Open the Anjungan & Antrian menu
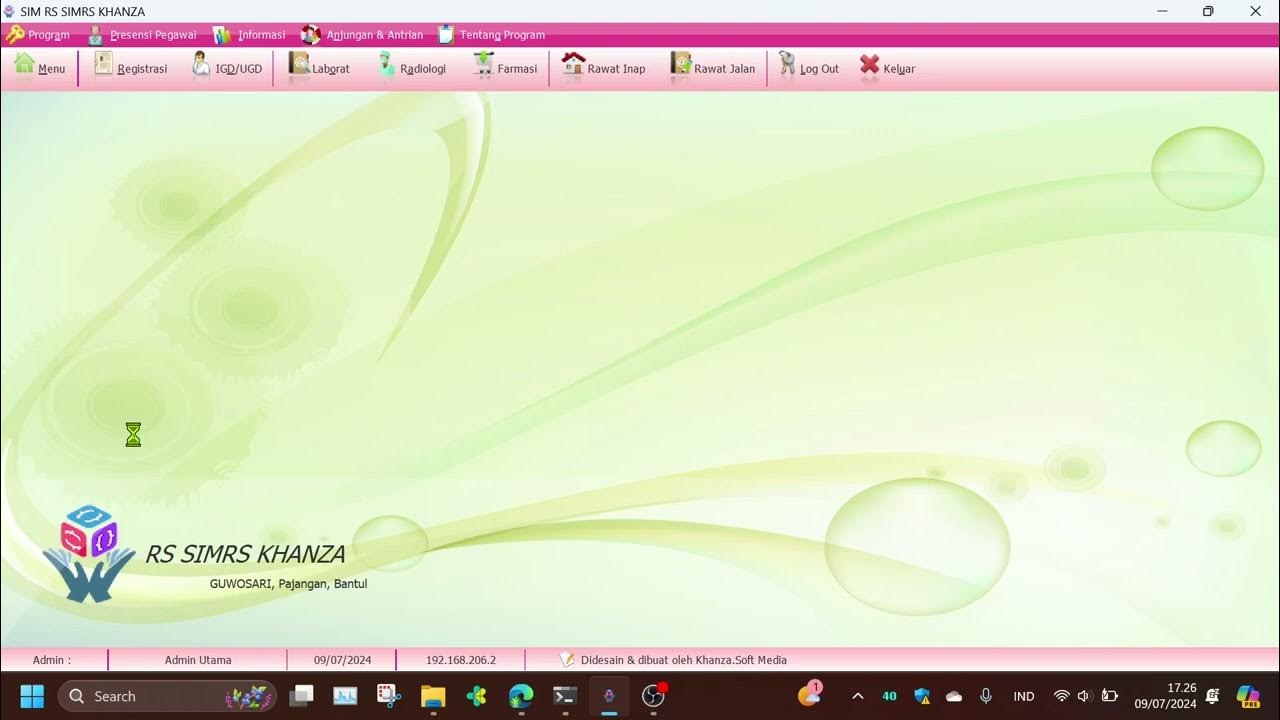The height and width of the screenshot is (720, 1280). click(363, 35)
